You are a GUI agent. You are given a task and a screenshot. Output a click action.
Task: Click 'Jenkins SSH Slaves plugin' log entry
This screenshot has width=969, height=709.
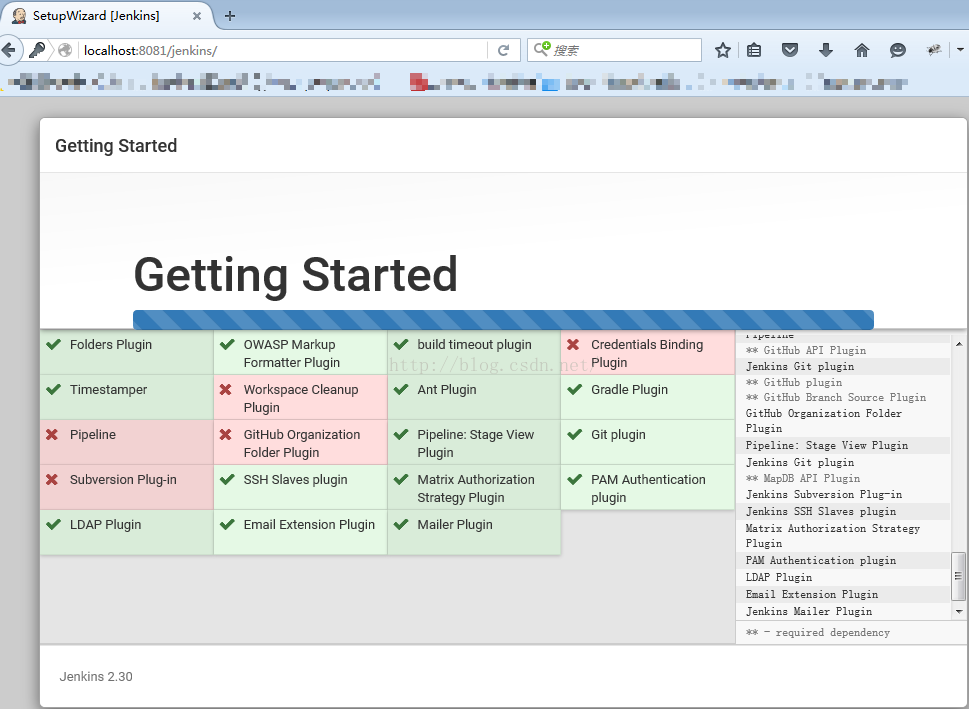(x=821, y=511)
